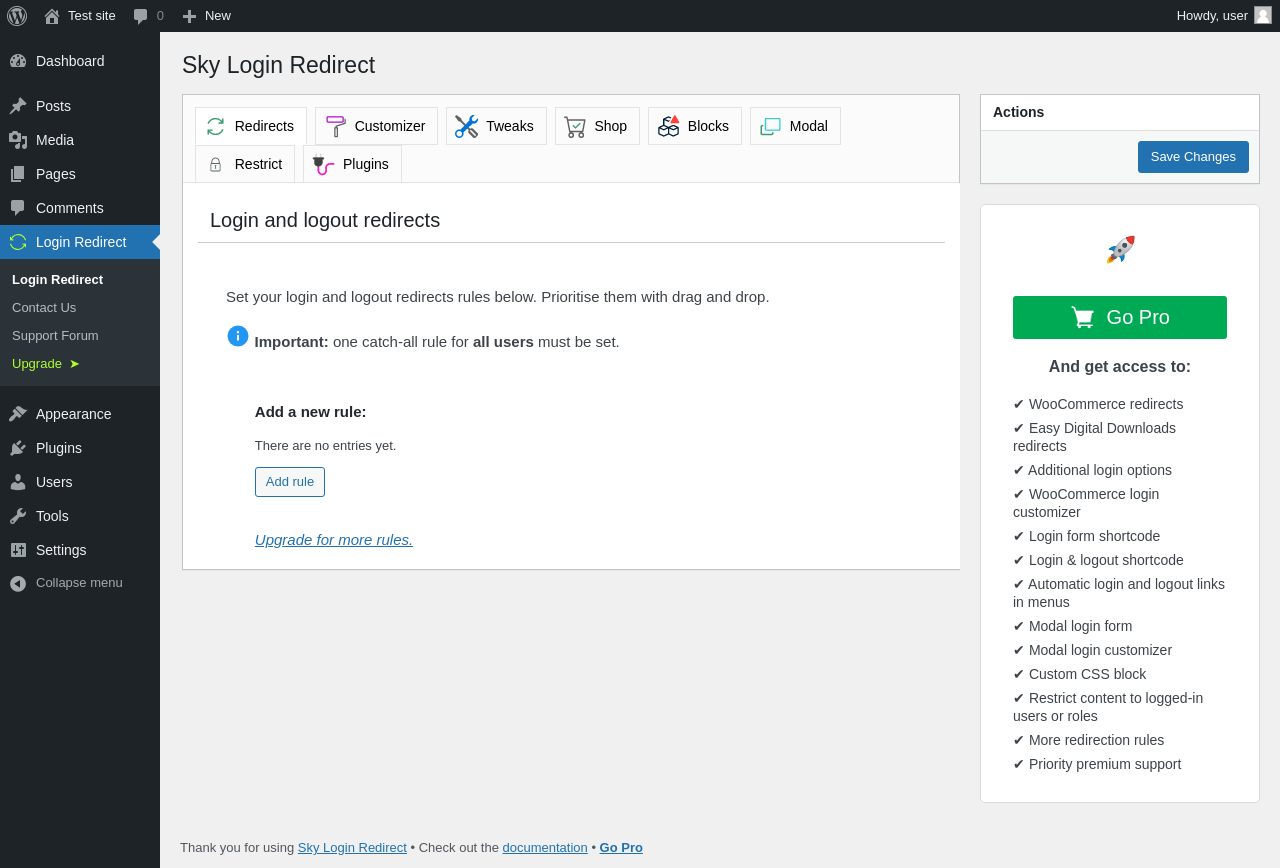The height and width of the screenshot is (868, 1280).
Task: Click the Test site home icon
Action: coord(52,16)
